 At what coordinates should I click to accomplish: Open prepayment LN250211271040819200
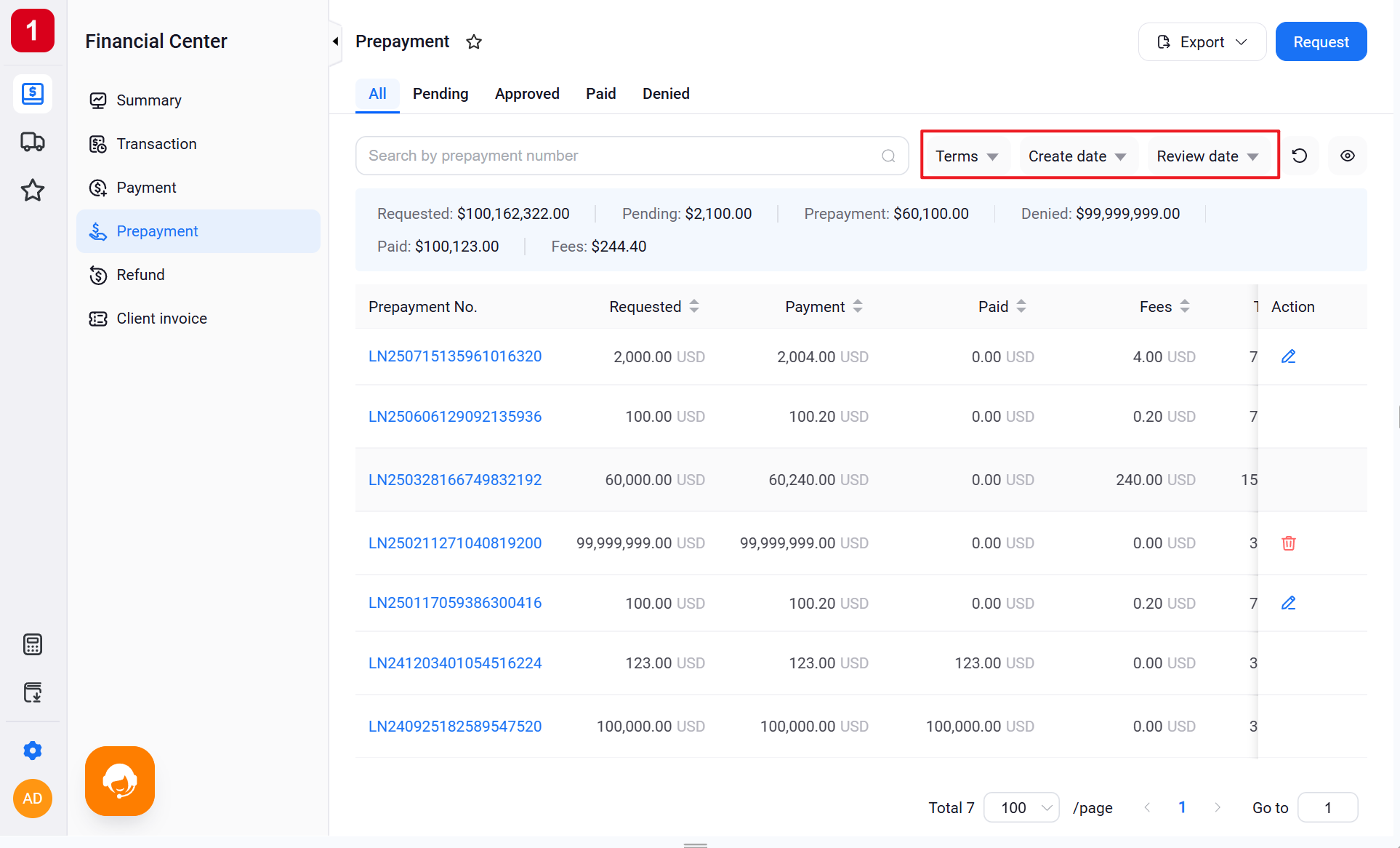(455, 543)
